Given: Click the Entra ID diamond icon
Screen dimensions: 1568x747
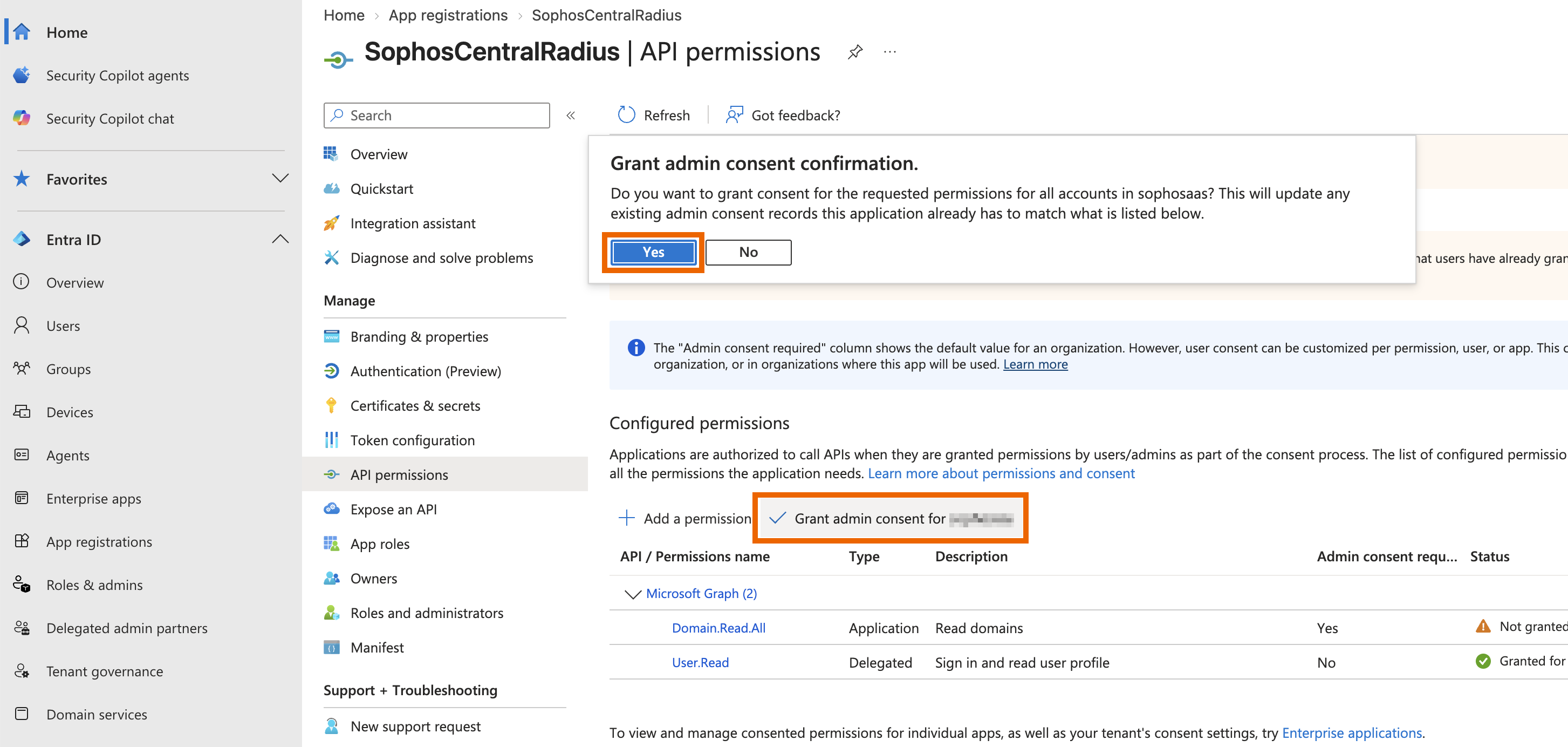Looking at the screenshot, I should click(22, 239).
